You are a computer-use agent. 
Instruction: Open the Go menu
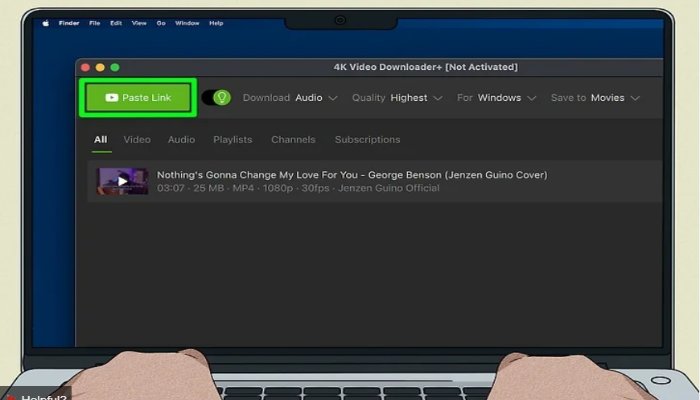[x=161, y=23]
